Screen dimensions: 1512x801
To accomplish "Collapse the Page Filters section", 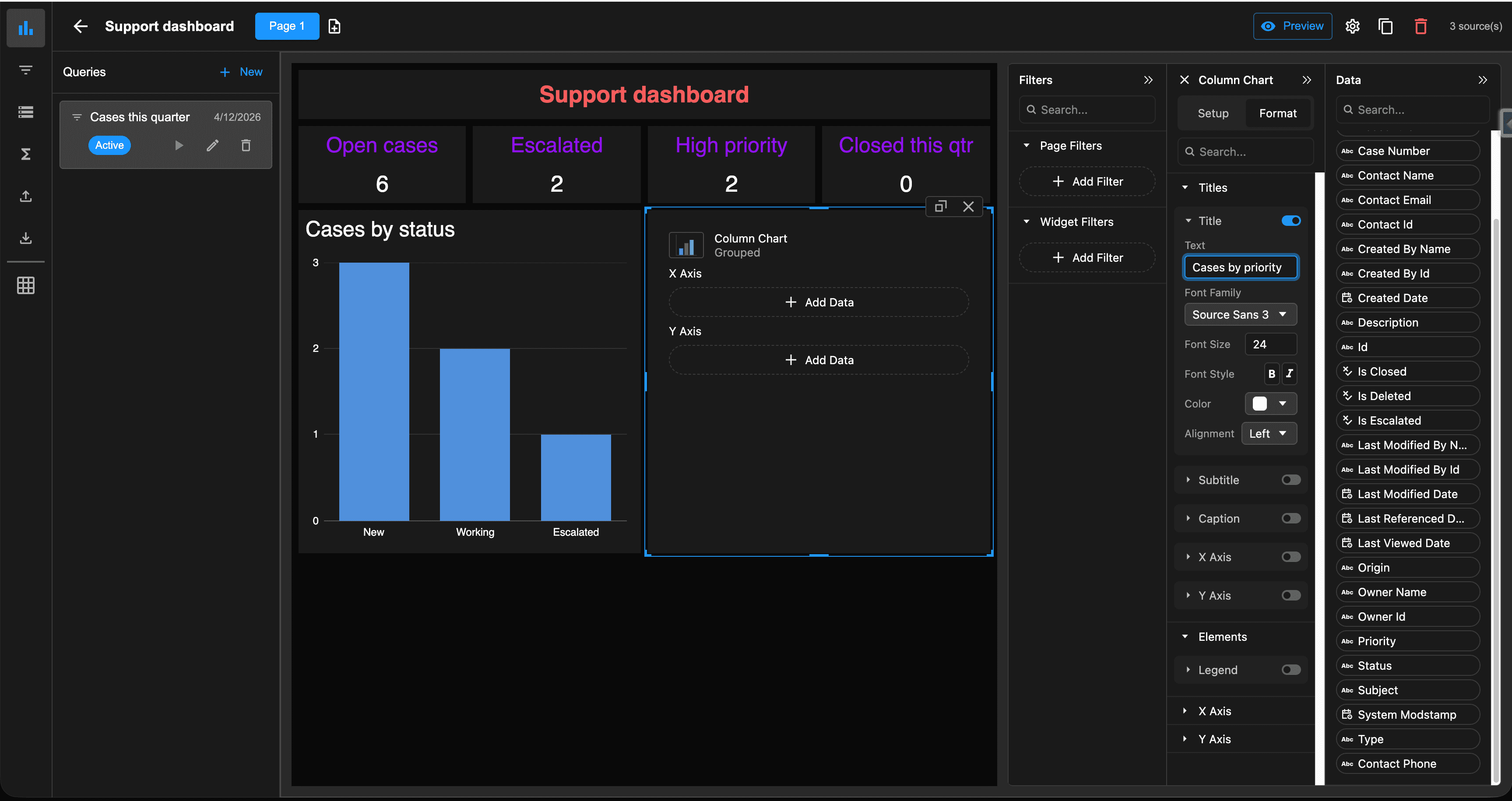I will point(1027,145).
